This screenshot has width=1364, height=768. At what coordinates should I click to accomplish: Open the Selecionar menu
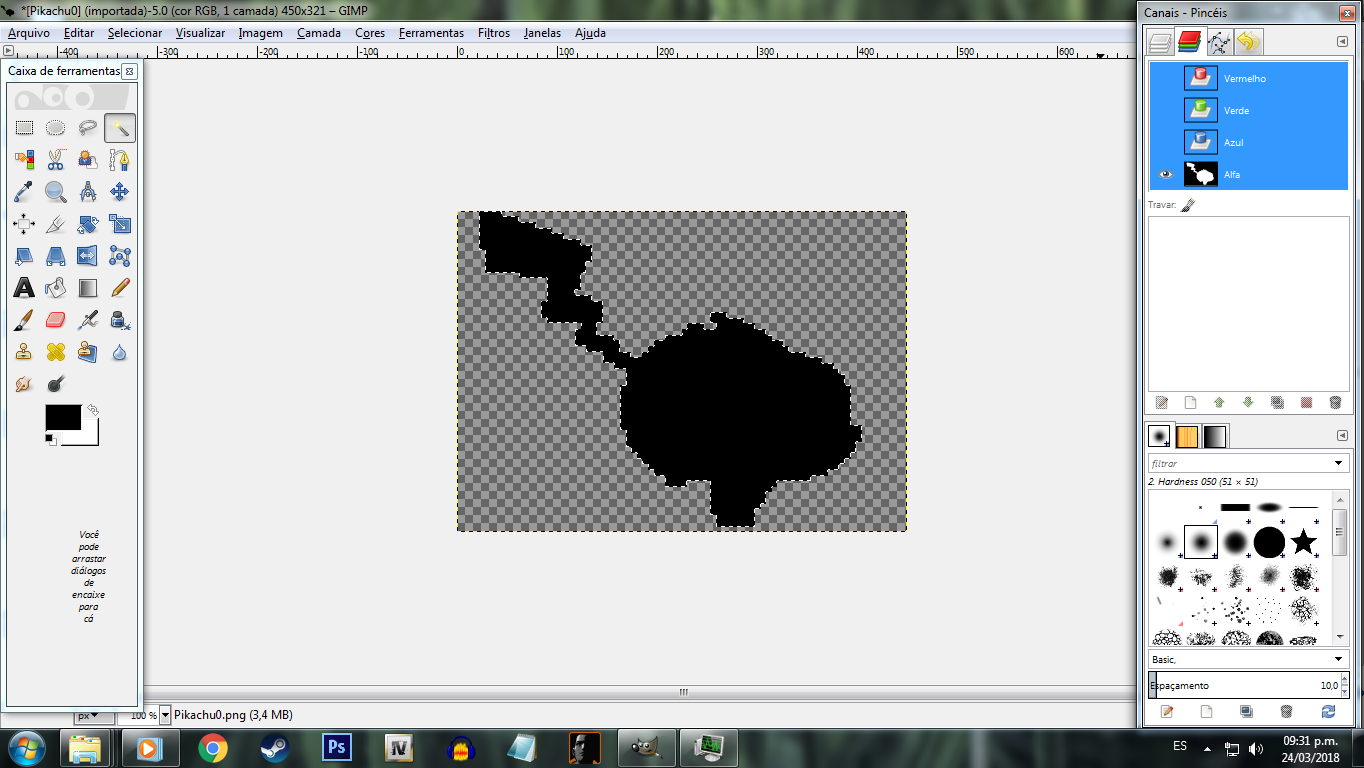click(135, 33)
